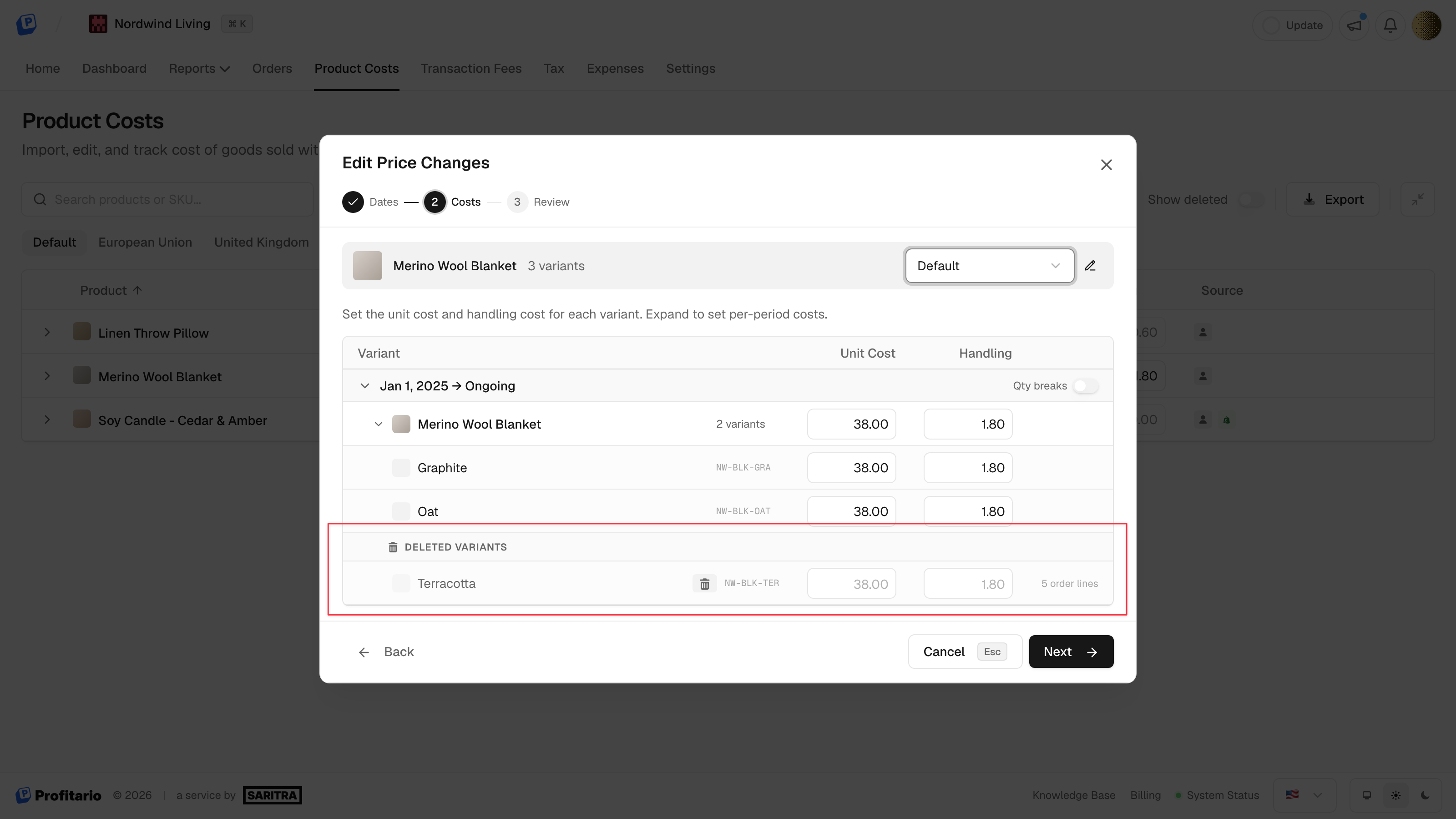This screenshot has width=1456, height=819.
Task: Open the notifications bell
Action: [x=1390, y=25]
